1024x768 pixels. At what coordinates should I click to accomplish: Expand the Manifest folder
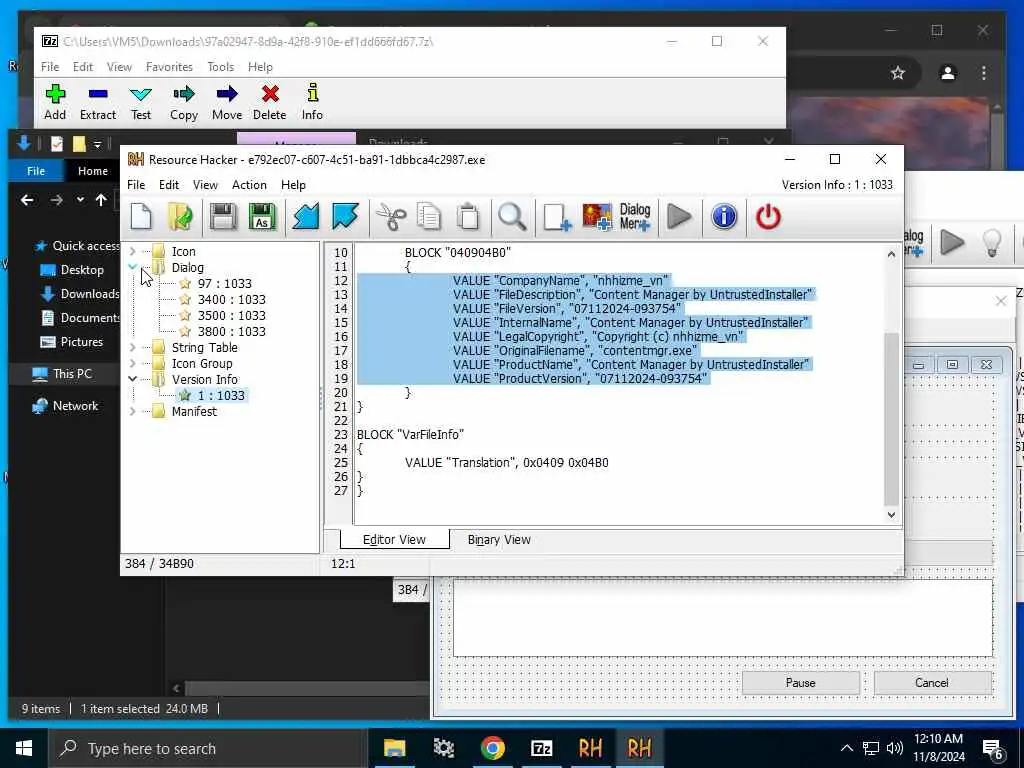pos(133,411)
